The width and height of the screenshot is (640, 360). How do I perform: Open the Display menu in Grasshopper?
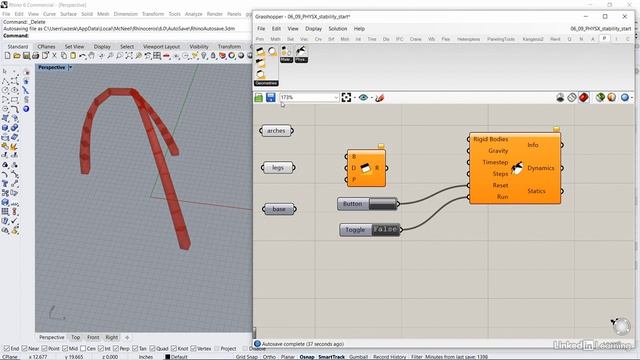(313, 29)
